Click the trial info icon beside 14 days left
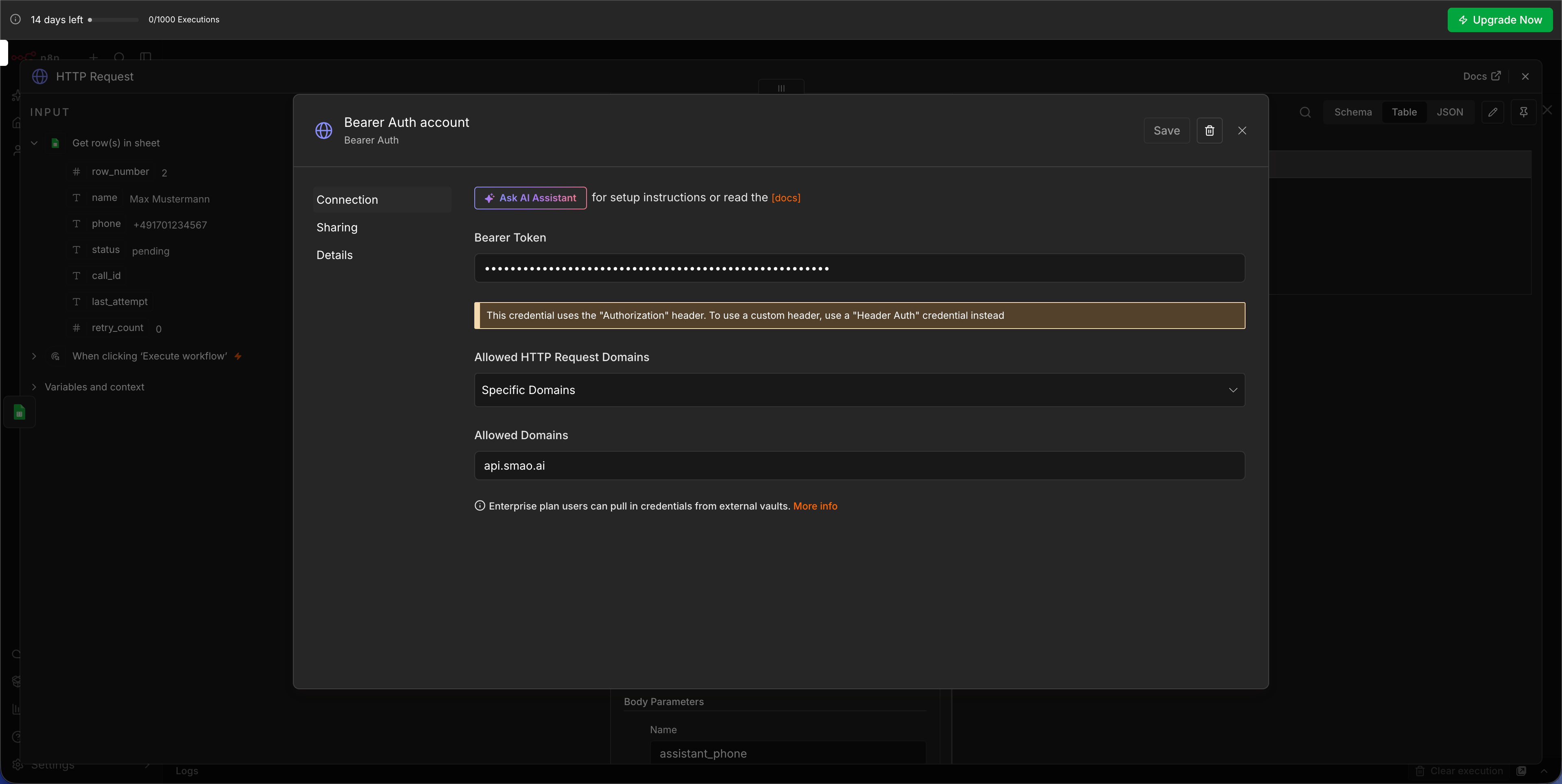The height and width of the screenshot is (784, 1562). coord(15,20)
